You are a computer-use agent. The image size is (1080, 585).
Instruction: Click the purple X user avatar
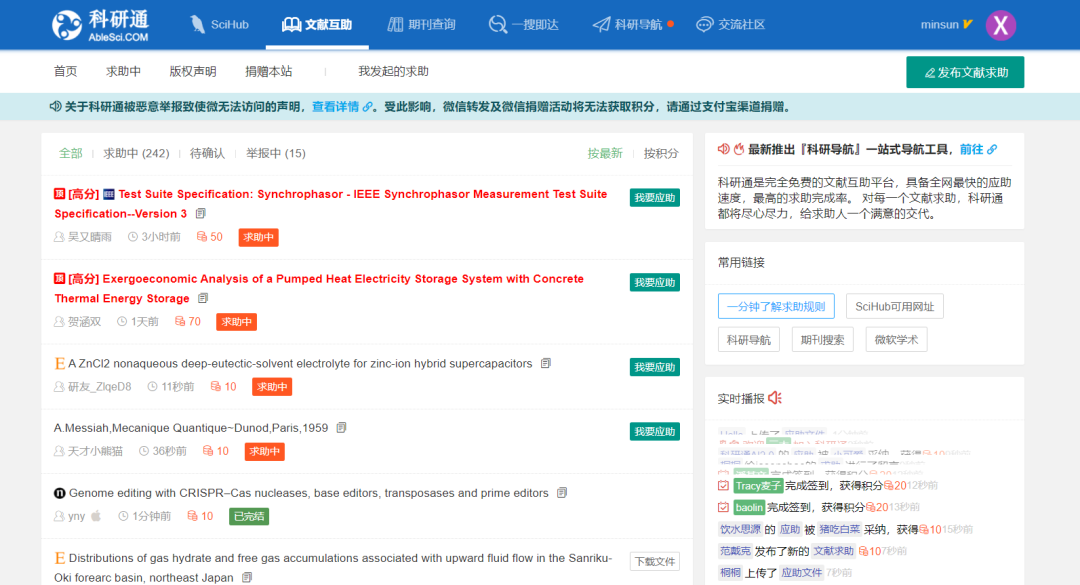coord(1001,25)
